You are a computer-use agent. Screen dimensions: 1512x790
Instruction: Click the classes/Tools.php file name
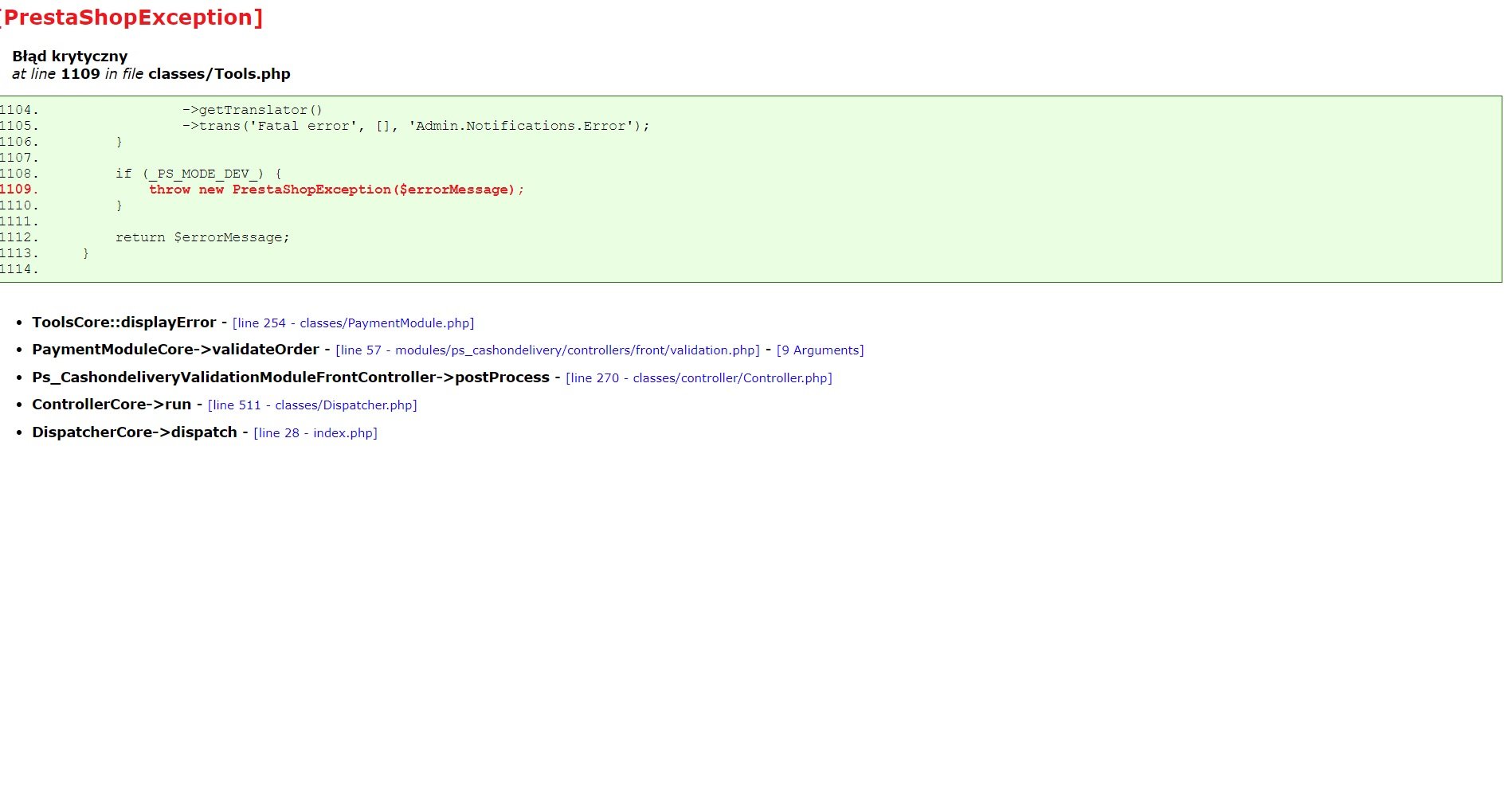tap(219, 74)
